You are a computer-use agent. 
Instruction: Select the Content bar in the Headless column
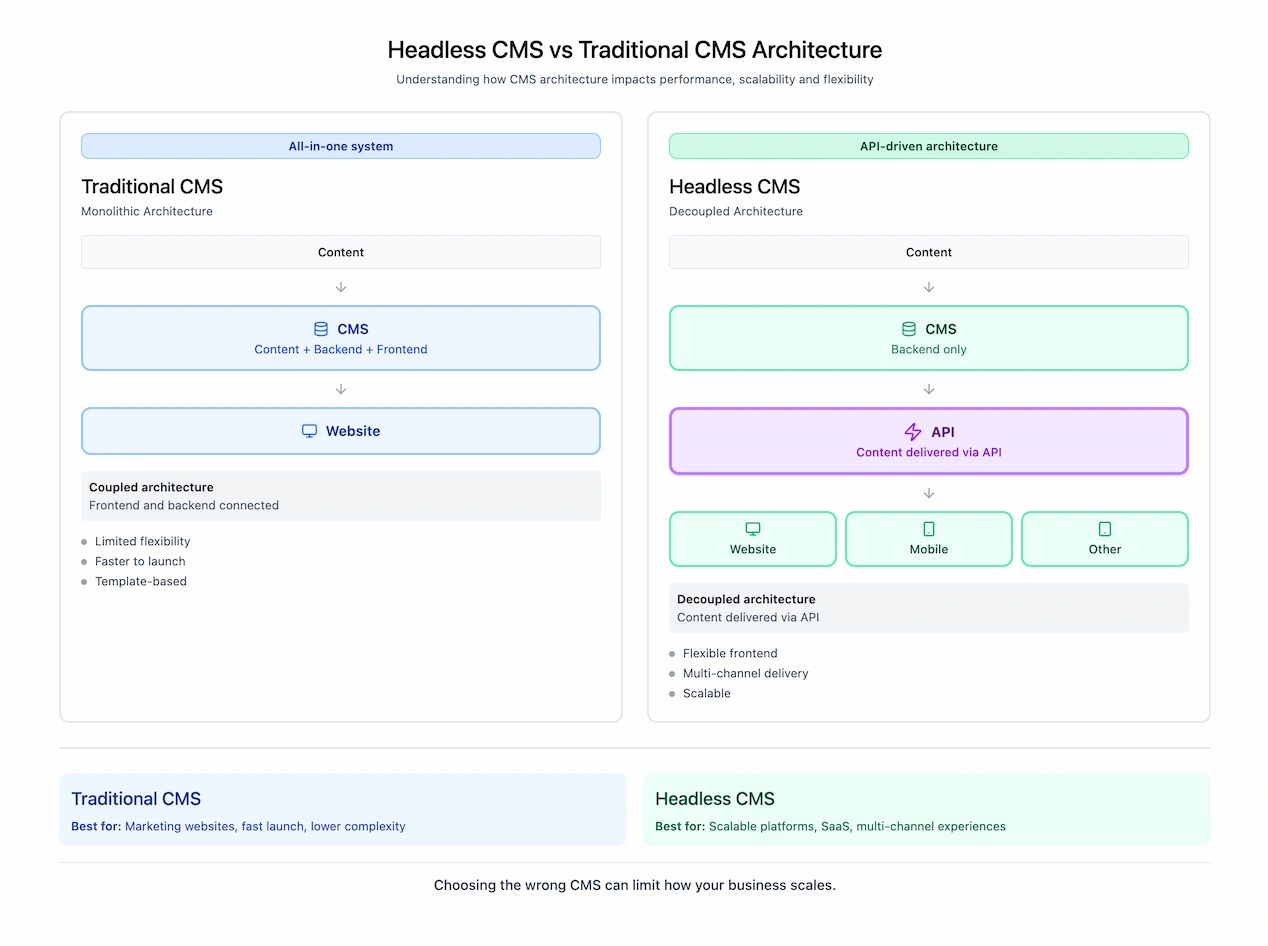(x=928, y=252)
